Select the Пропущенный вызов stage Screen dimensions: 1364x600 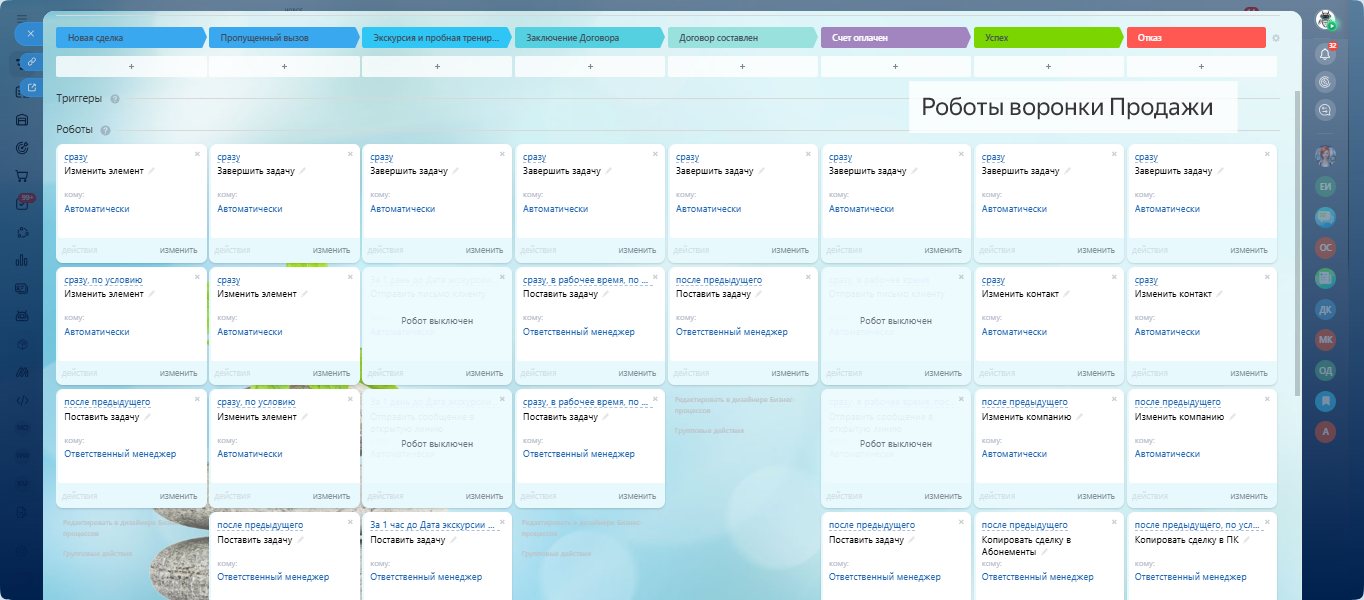tap(284, 38)
